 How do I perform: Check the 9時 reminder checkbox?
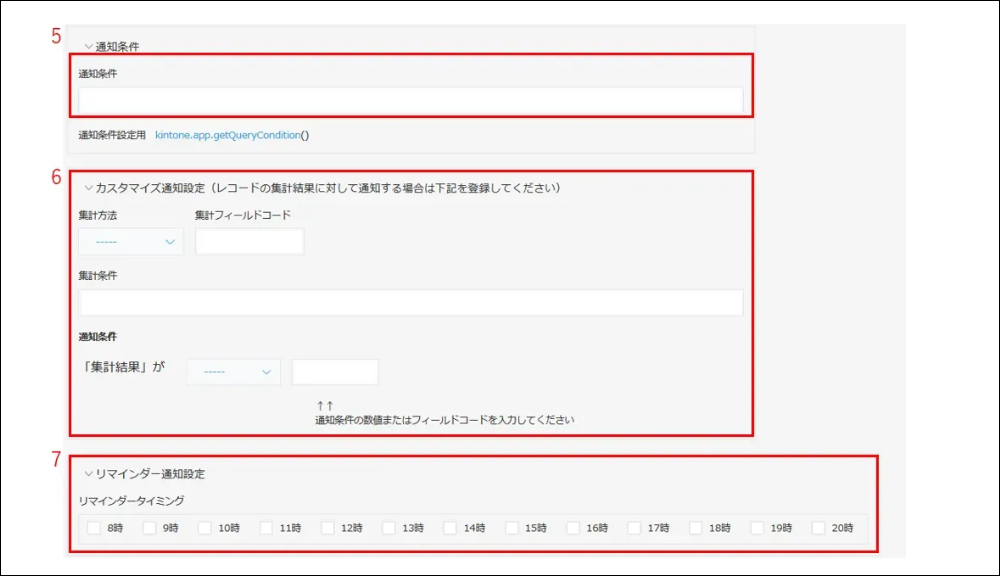pyautogui.click(x=150, y=528)
